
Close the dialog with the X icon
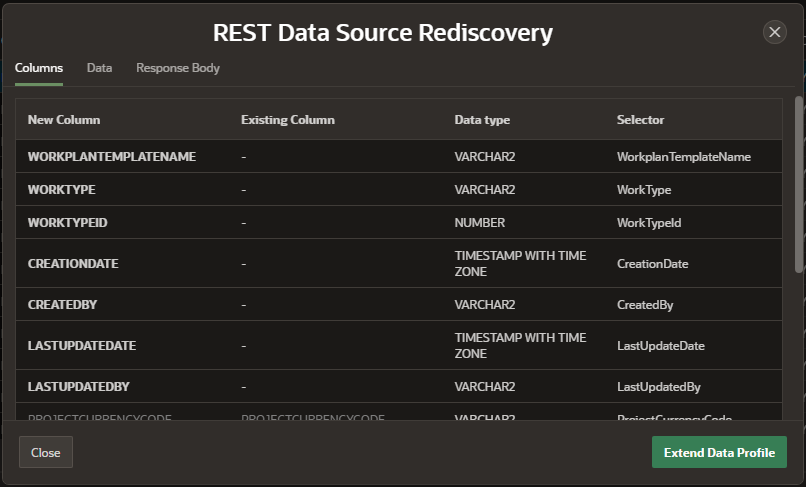pos(774,32)
